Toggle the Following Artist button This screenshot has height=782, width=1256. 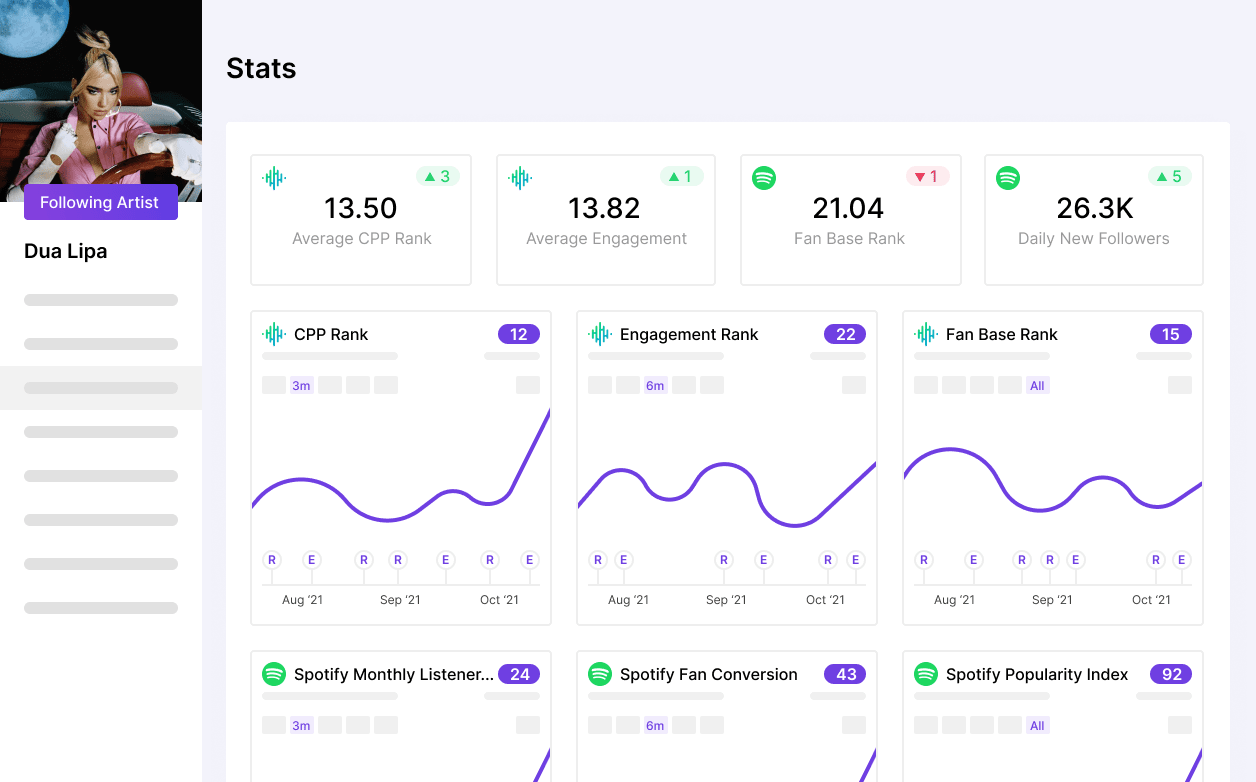pos(101,202)
